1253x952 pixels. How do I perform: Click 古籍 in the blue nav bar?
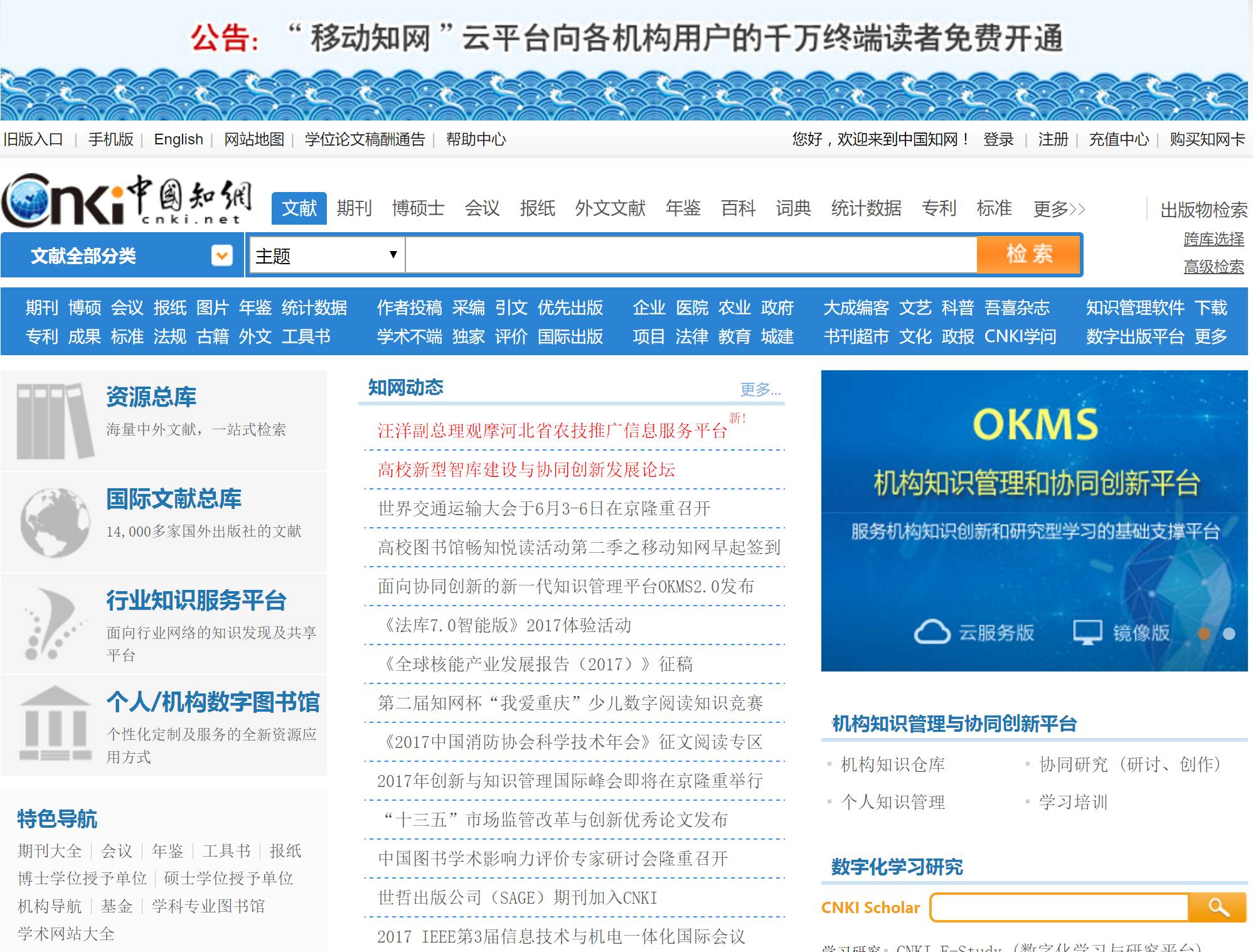coord(213,336)
